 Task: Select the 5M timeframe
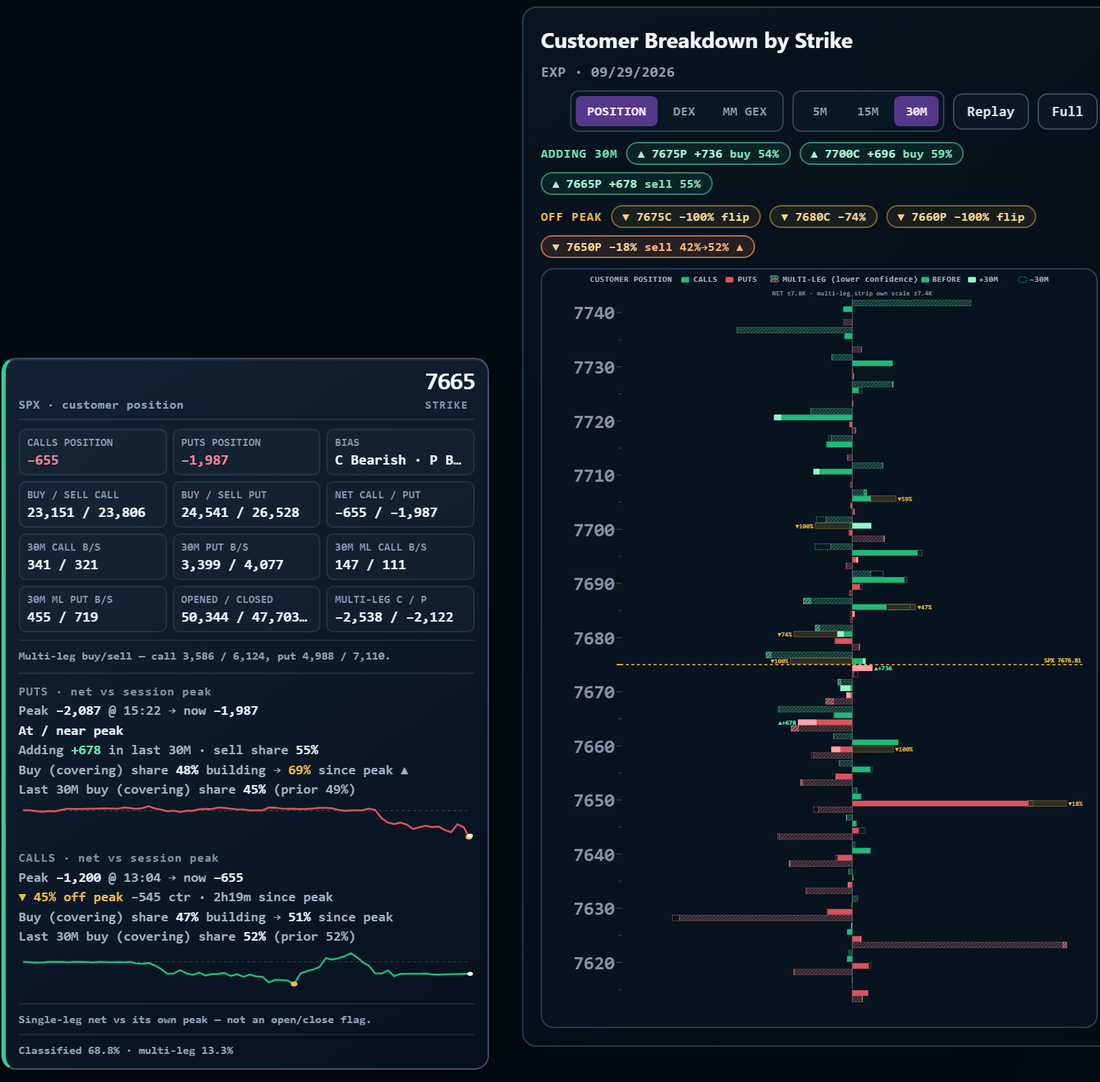coord(819,112)
